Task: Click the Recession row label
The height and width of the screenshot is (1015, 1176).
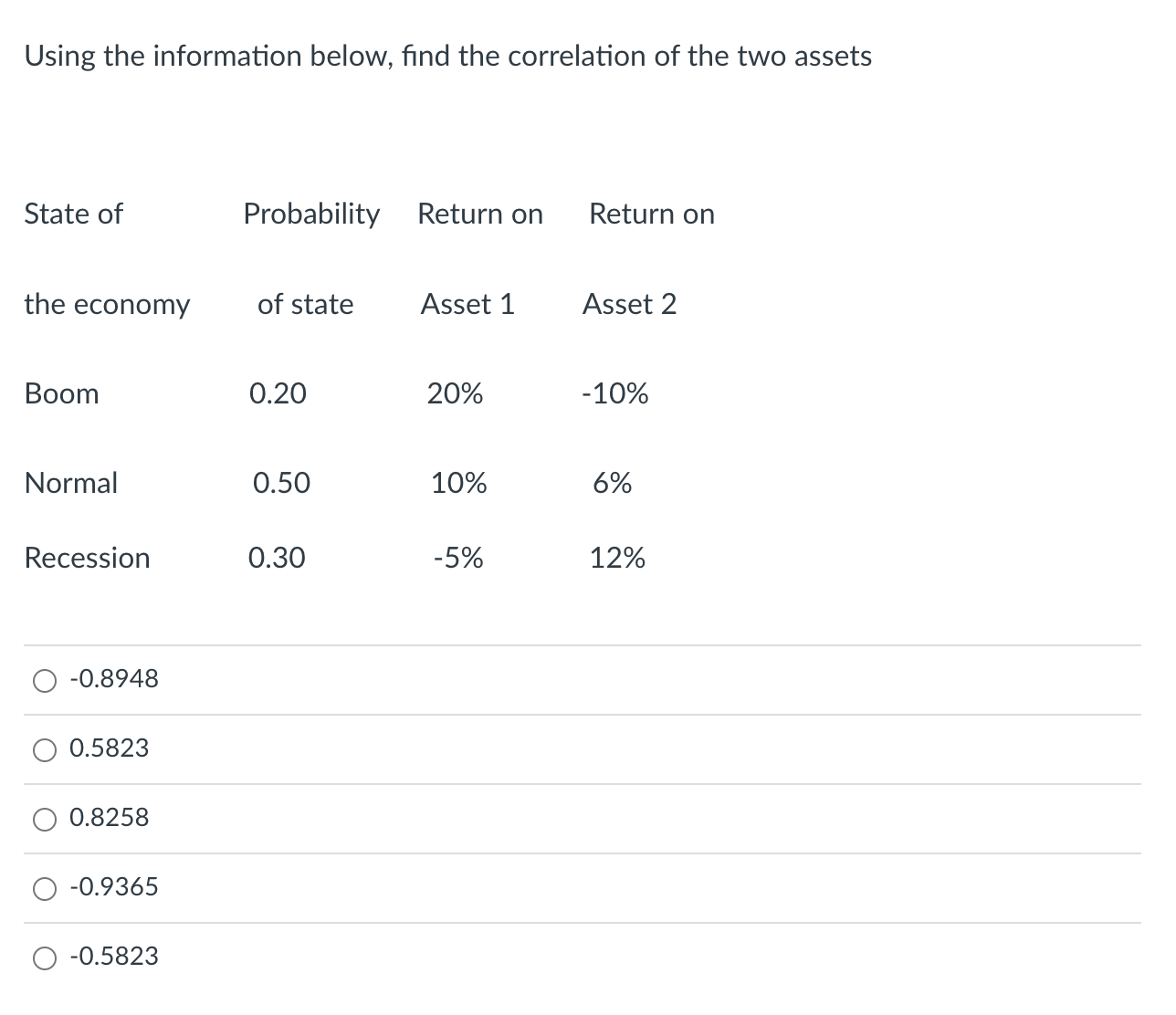Action: pyautogui.click(x=88, y=558)
